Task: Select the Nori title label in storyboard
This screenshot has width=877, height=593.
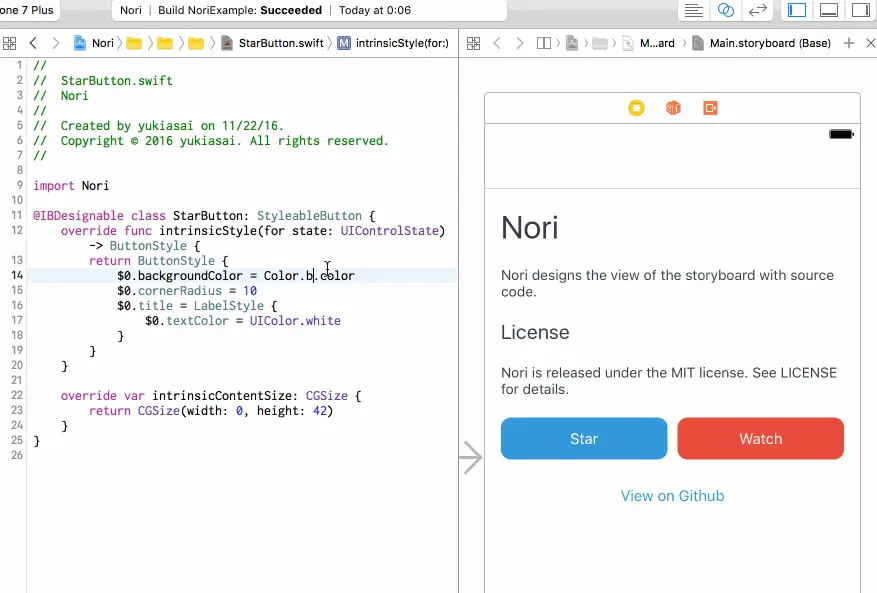Action: click(530, 228)
